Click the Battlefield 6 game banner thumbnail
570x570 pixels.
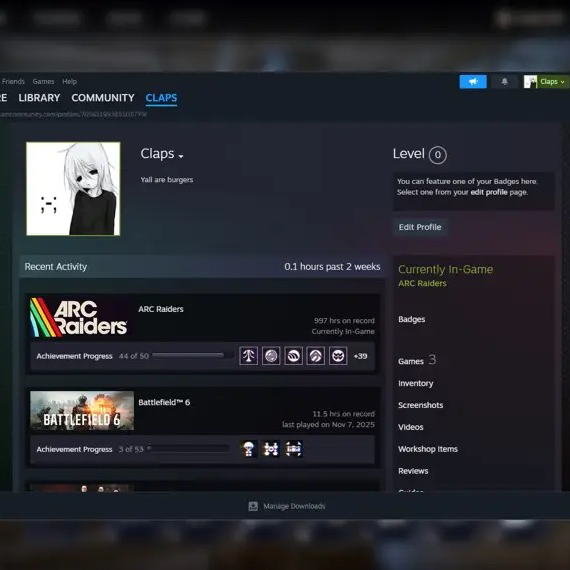(82, 410)
